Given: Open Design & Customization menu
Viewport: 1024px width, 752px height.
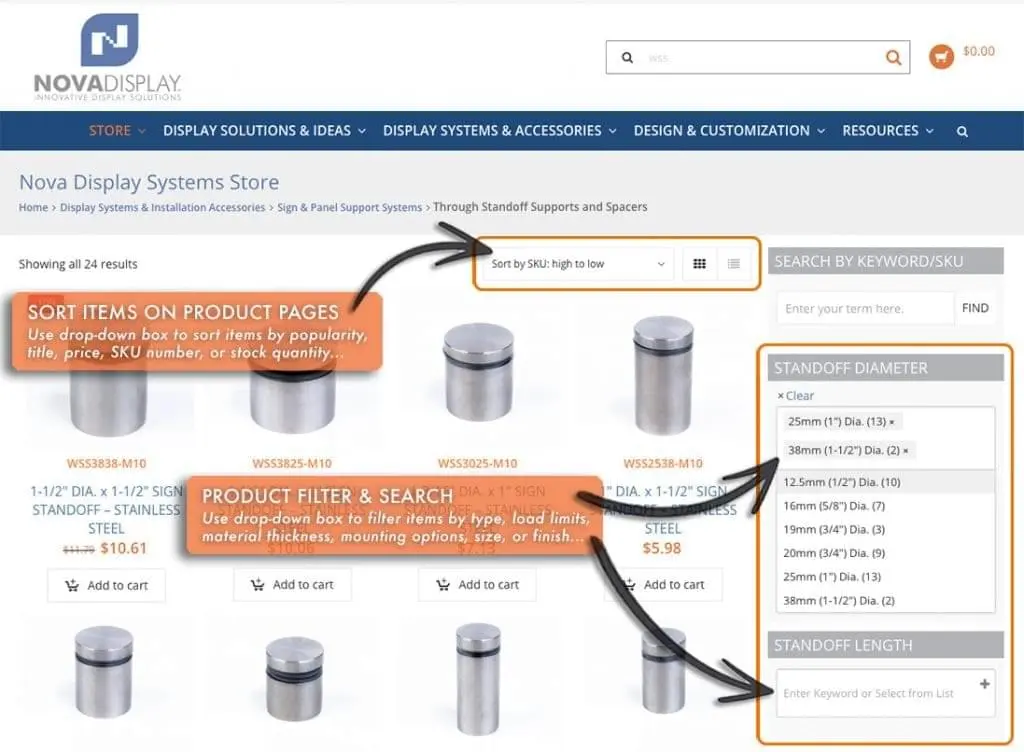Looking at the screenshot, I should 729,131.
